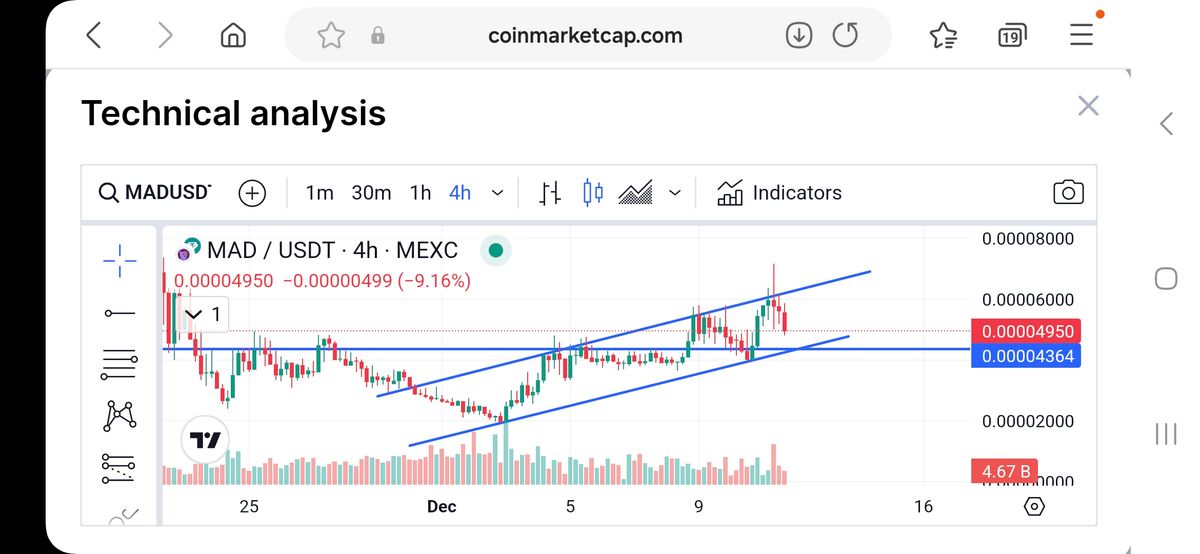Screen dimensions: 1200x554
Task: Open the browser tabs counter
Action: pos(1011,37)
